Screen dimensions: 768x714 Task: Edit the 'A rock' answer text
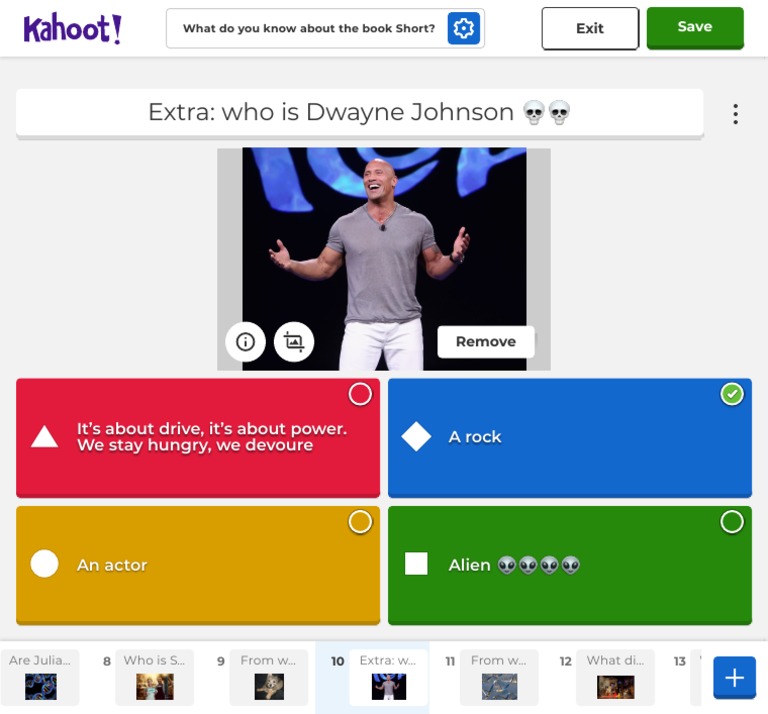click(475, 437)
